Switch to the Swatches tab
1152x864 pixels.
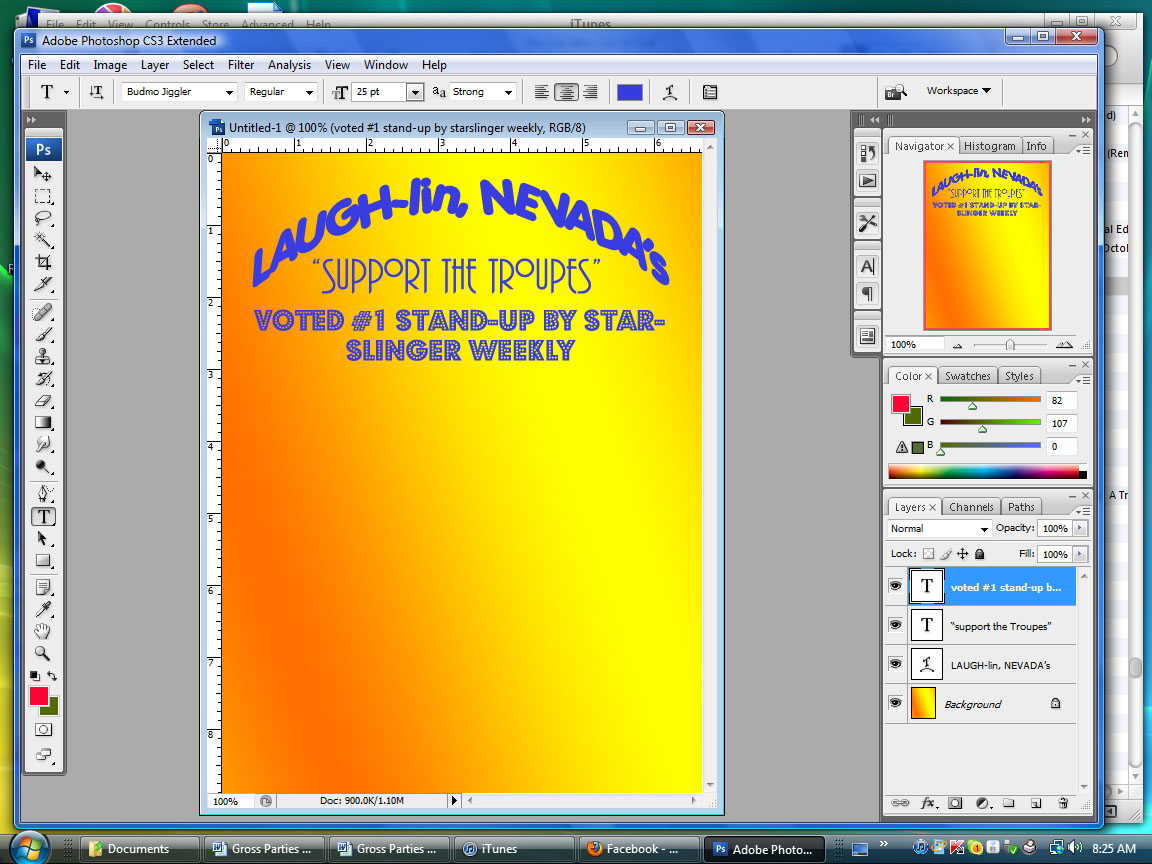(x=967, y=375)
